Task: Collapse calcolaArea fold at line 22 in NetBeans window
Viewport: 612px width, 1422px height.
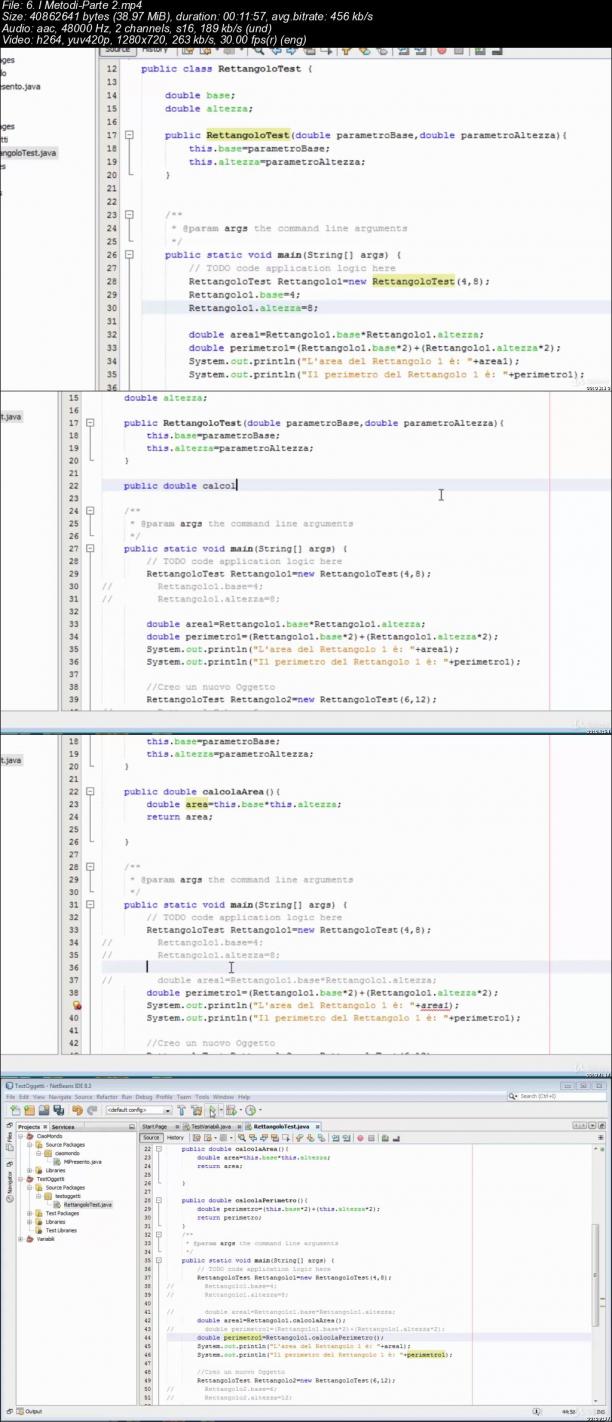Action: tap(158, 1149)
